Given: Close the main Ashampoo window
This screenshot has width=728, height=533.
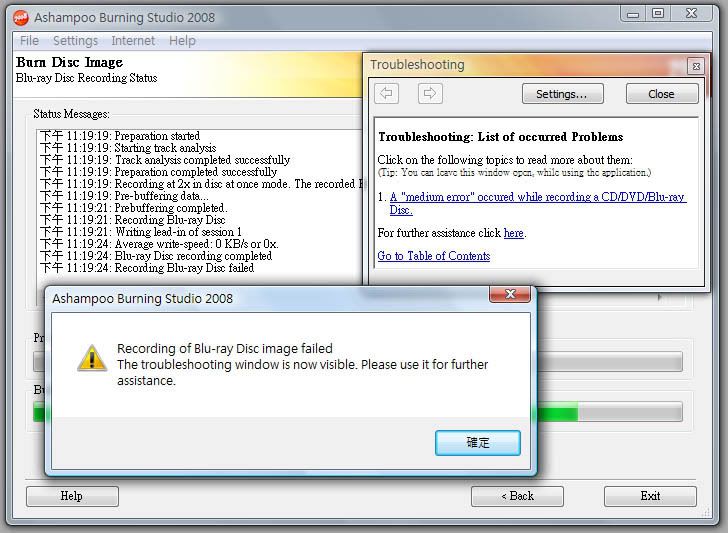Looking at the screenshot, I should [692, 14].
